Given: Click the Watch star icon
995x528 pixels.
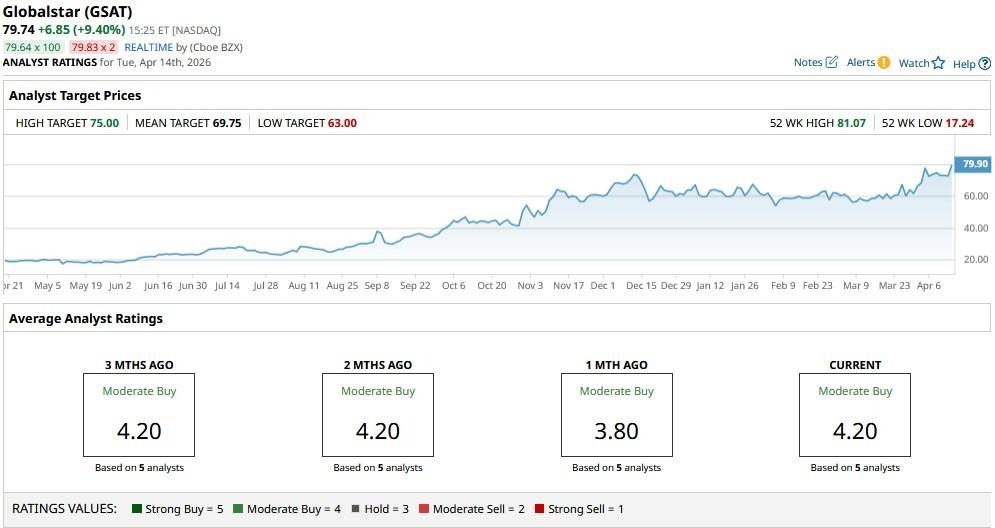Looking at the screenshot, I should click(x=939, y=63).
